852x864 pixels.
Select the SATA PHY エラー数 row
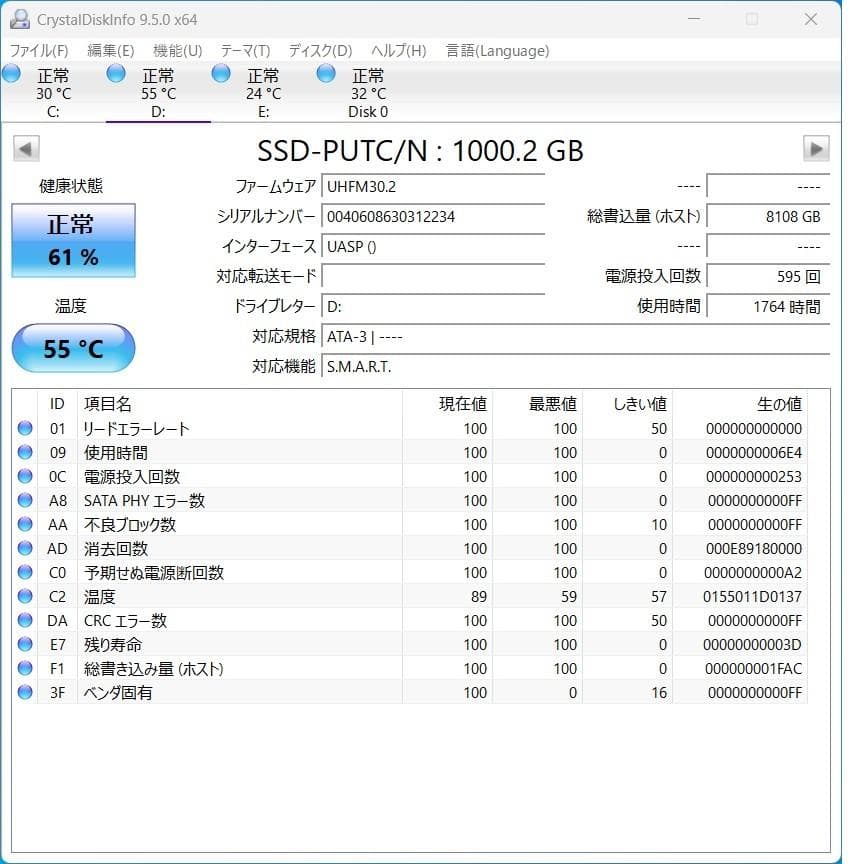[411, 500]
